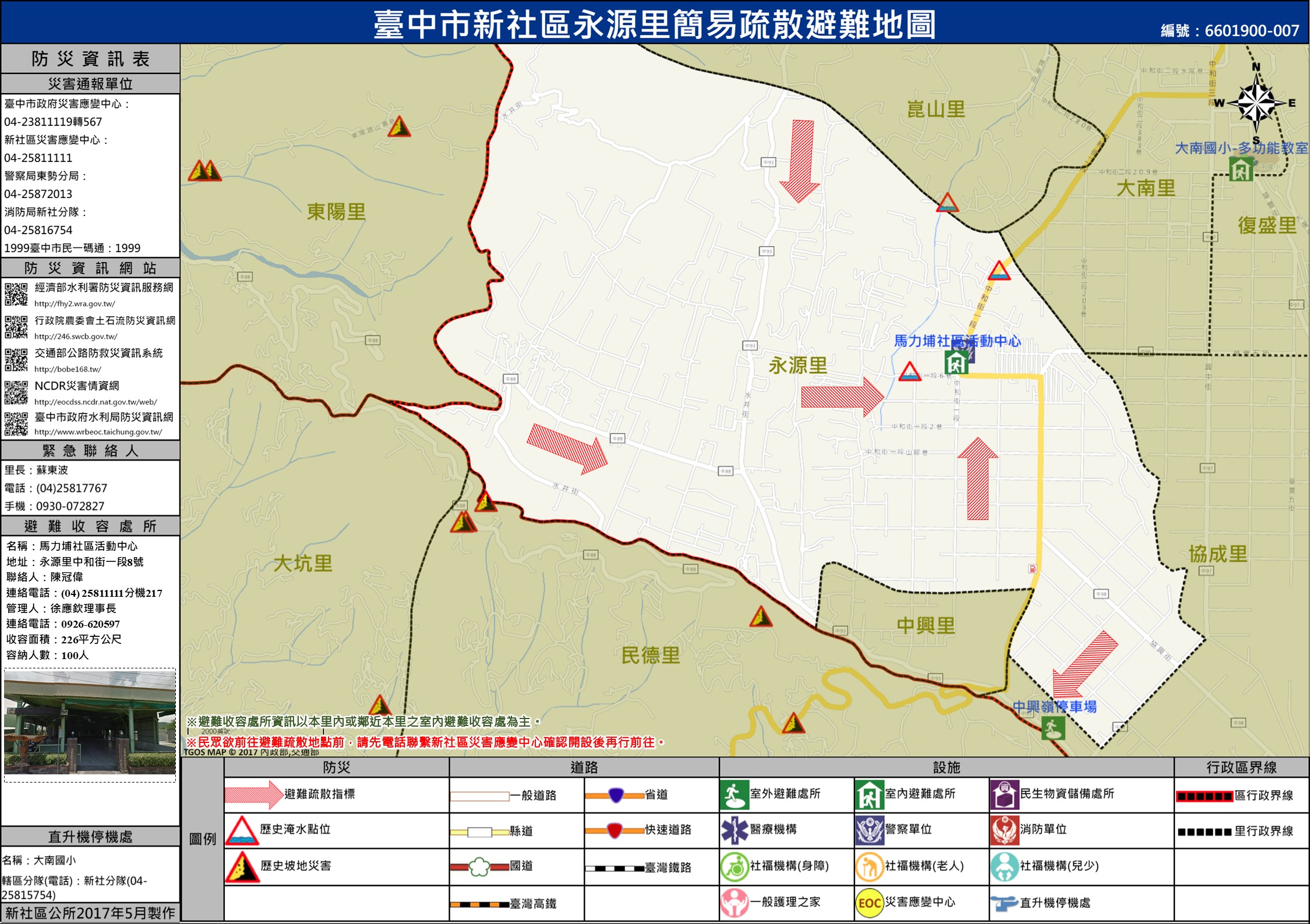Click the legend icon for 消防單位
Screen dimensions: 1310x924
(1004, 830)
